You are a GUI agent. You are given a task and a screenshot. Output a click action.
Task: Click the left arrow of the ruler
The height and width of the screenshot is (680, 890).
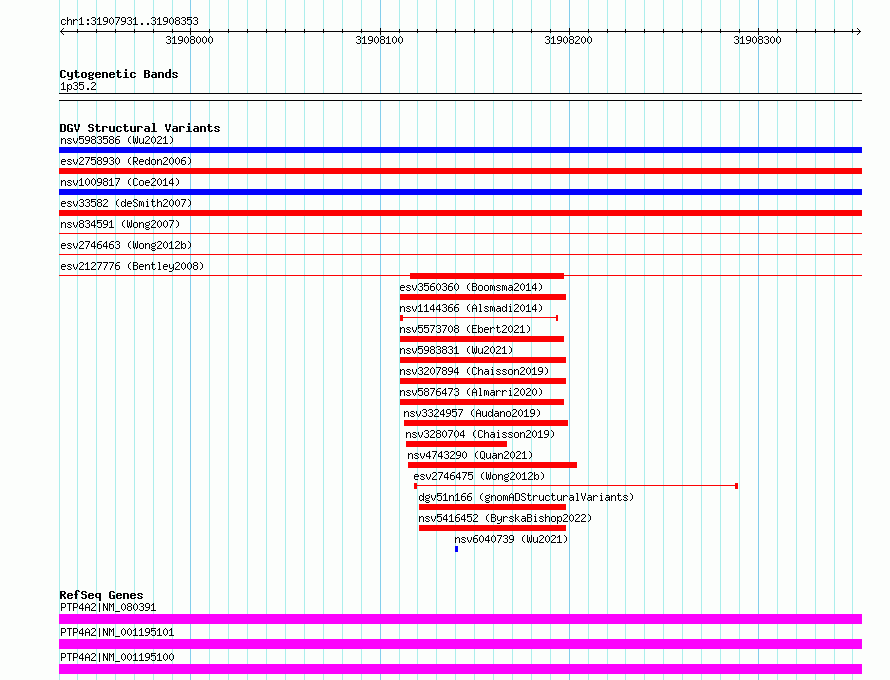pos(62,32)
